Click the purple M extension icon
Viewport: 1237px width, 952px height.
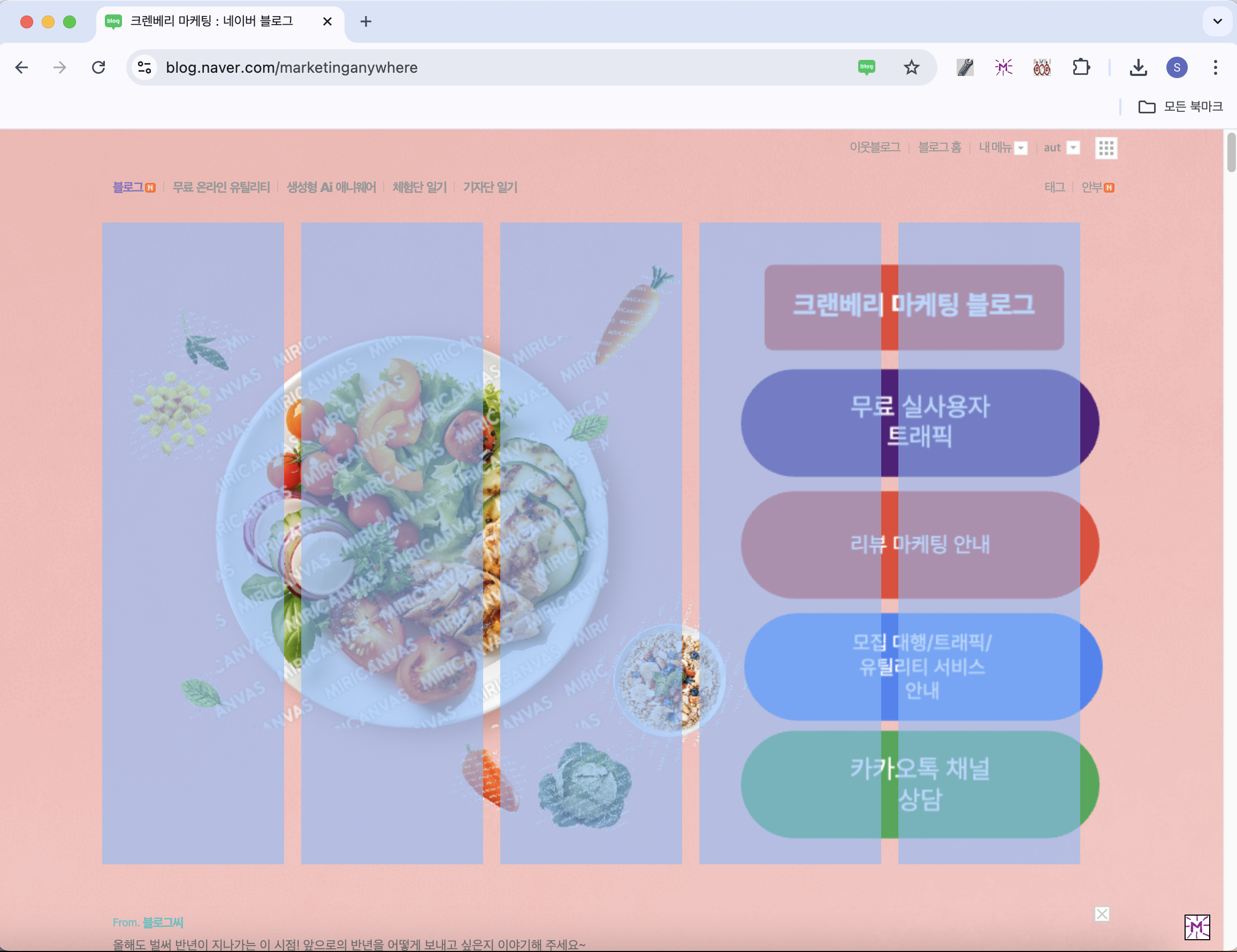tap(1003, 67)
